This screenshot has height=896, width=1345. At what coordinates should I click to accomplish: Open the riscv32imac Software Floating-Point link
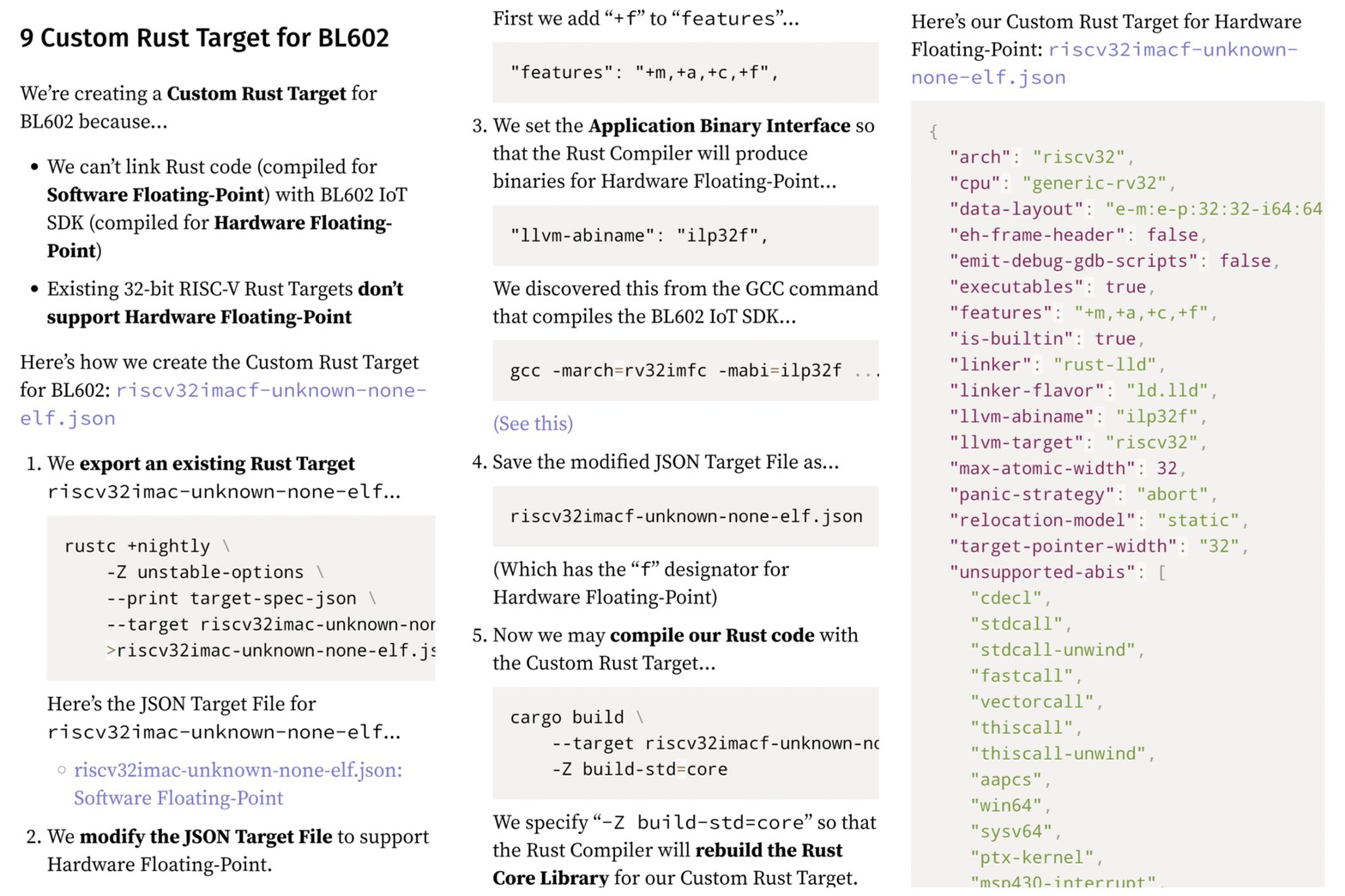pyautogui.click(x=238, y=771)
